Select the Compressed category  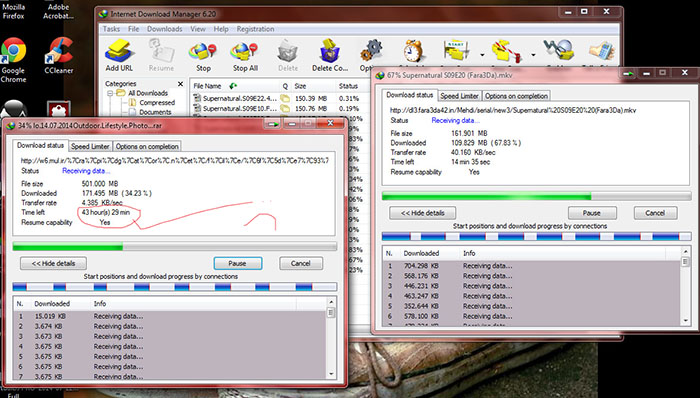click(157, 103)
